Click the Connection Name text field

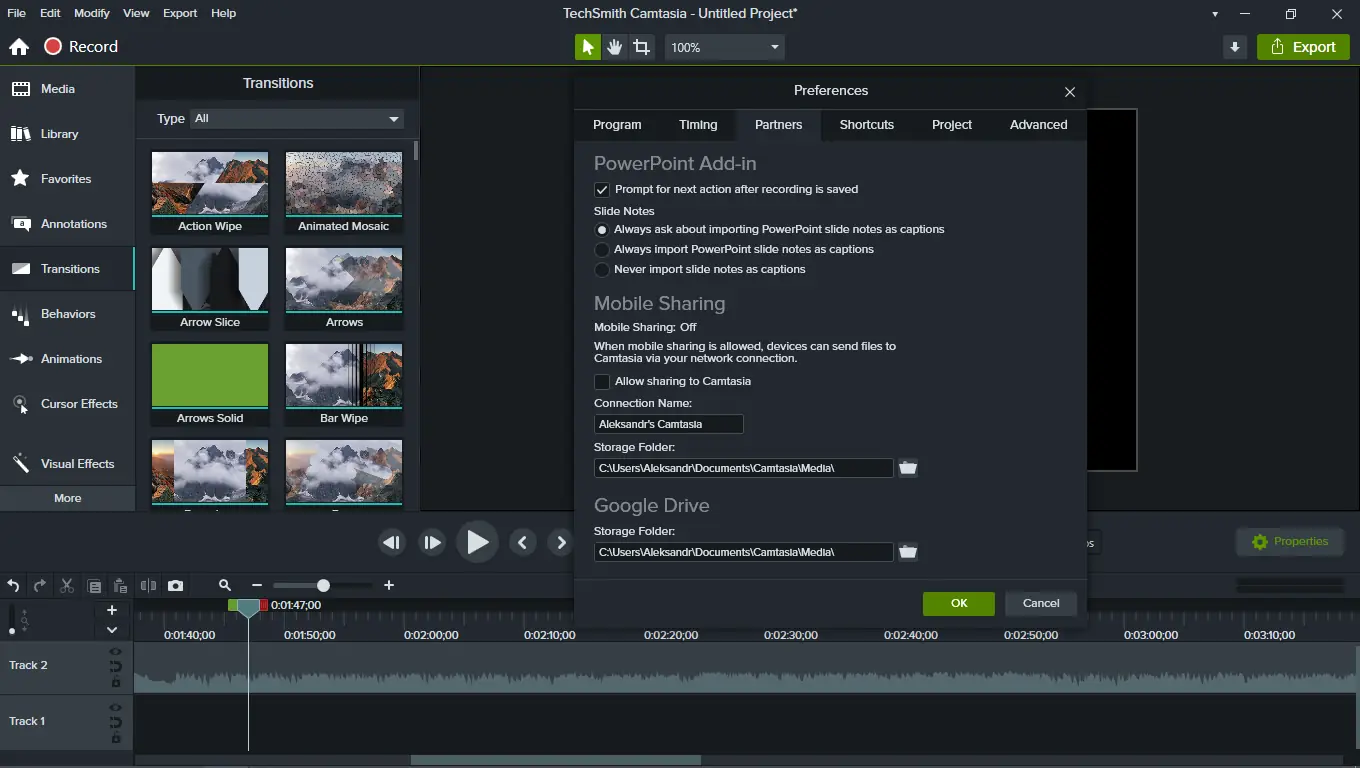click(x=668, y=424)
